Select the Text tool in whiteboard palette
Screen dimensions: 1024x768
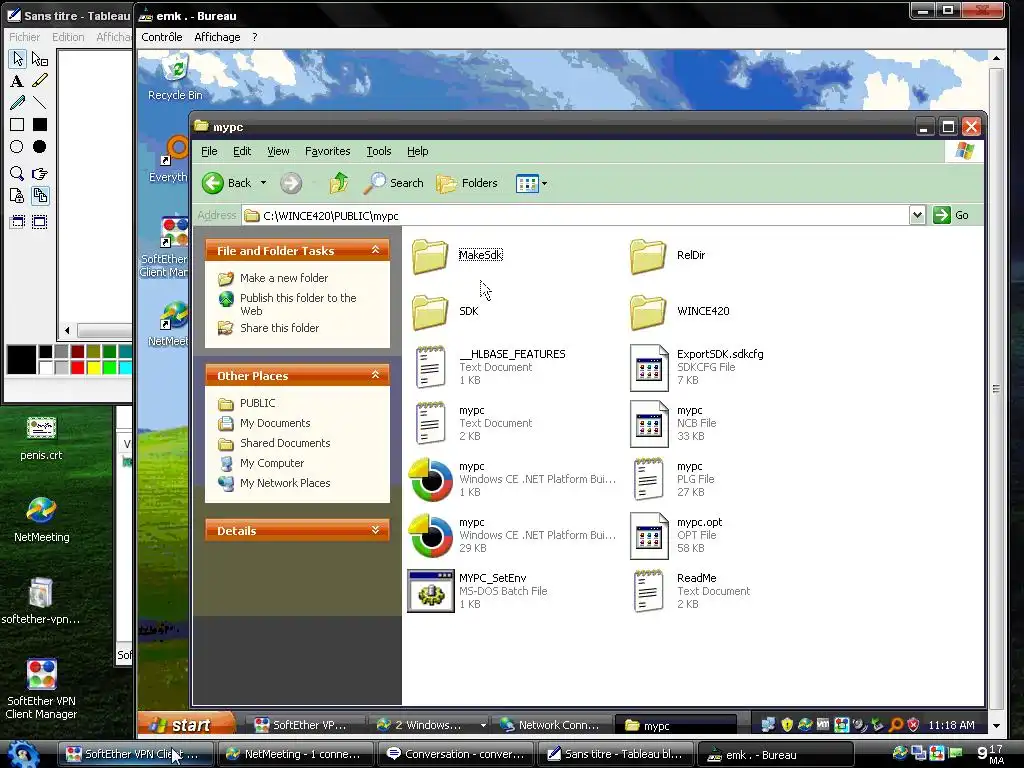[x=18, y=81]
